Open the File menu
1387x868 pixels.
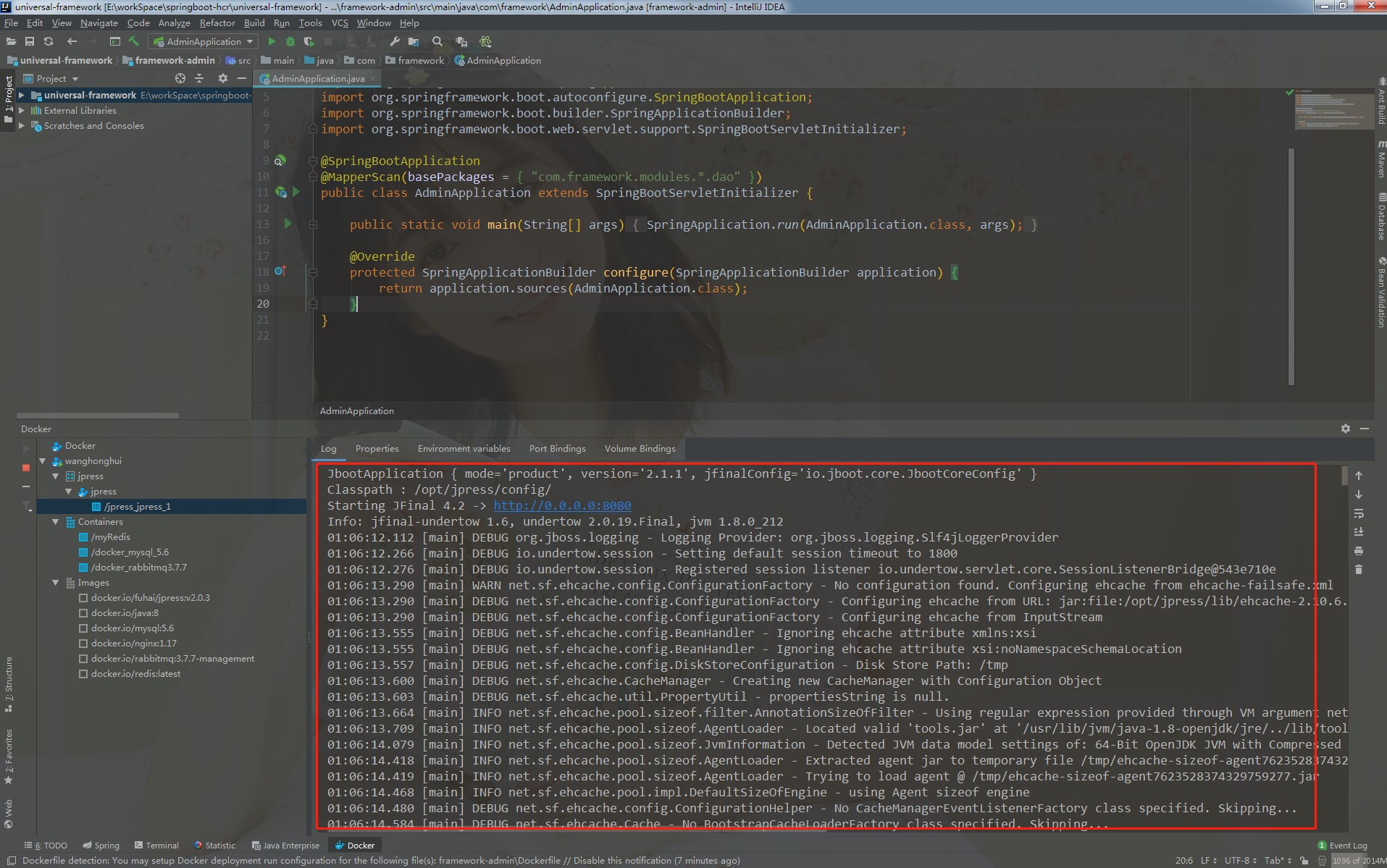(11, 22)
